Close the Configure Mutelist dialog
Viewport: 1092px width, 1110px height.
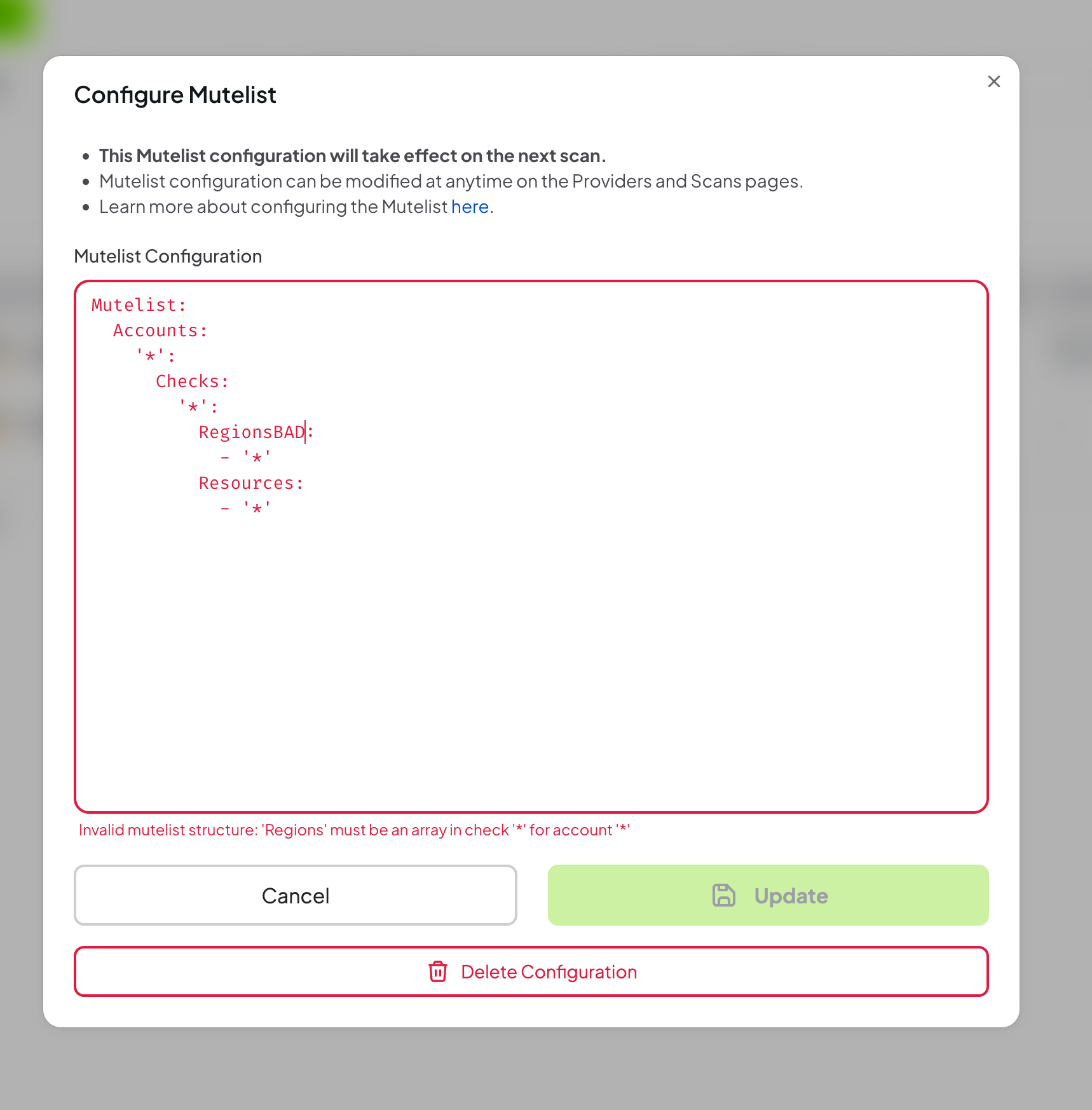click(x=993, y=81)
